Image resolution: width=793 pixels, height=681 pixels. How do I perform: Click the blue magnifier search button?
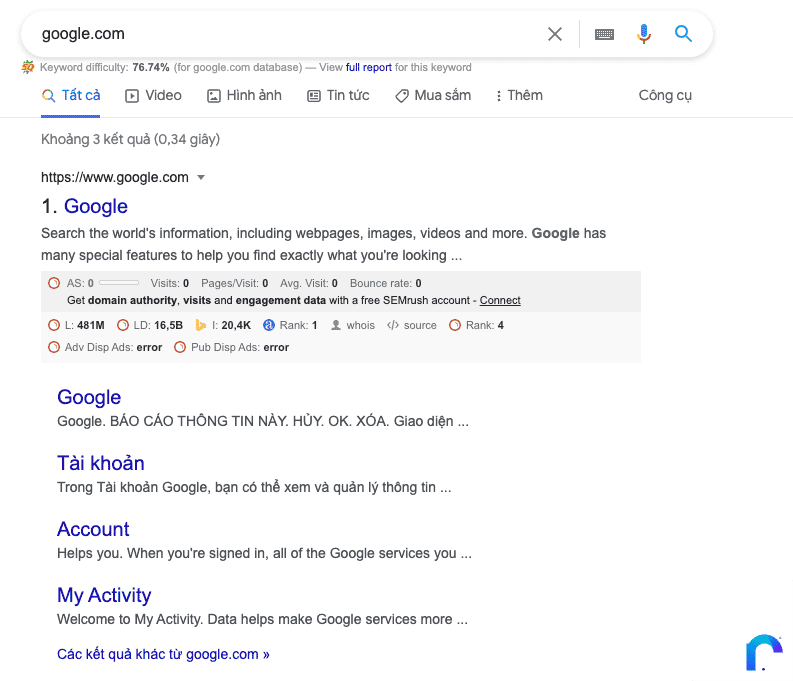pyautogui.click(x=683, y=34)
